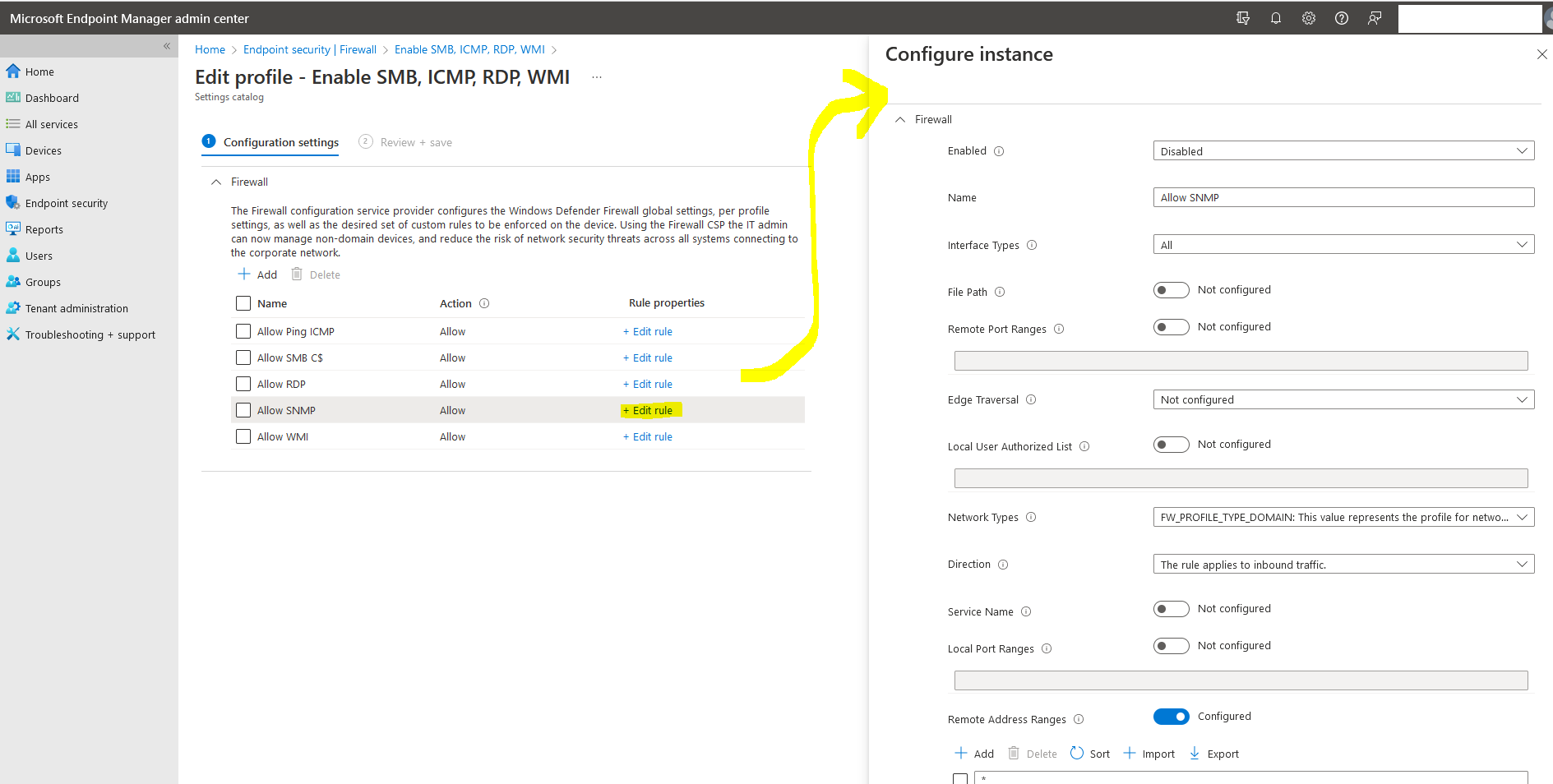
Task: Open Direction dropdown
Action: (1343, 565)
